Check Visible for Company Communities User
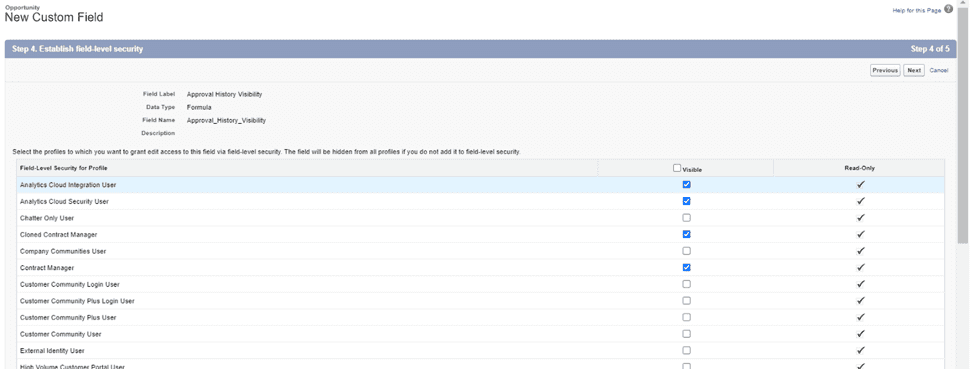This screenshot has width=975, height=369. (686, 251)
